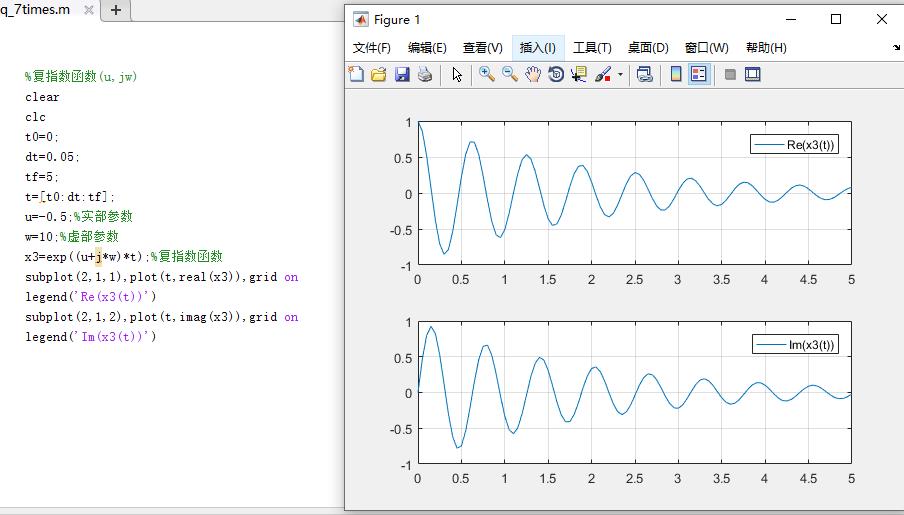Open the 工具(T) menu
904x515 pixels.
(592, 48)
